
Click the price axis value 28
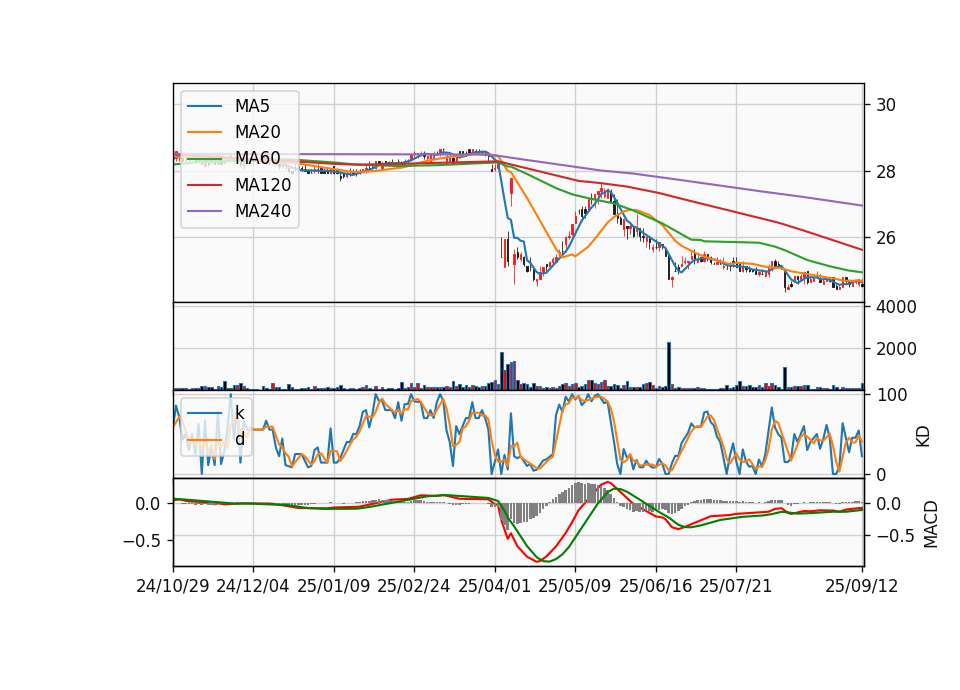886,172
